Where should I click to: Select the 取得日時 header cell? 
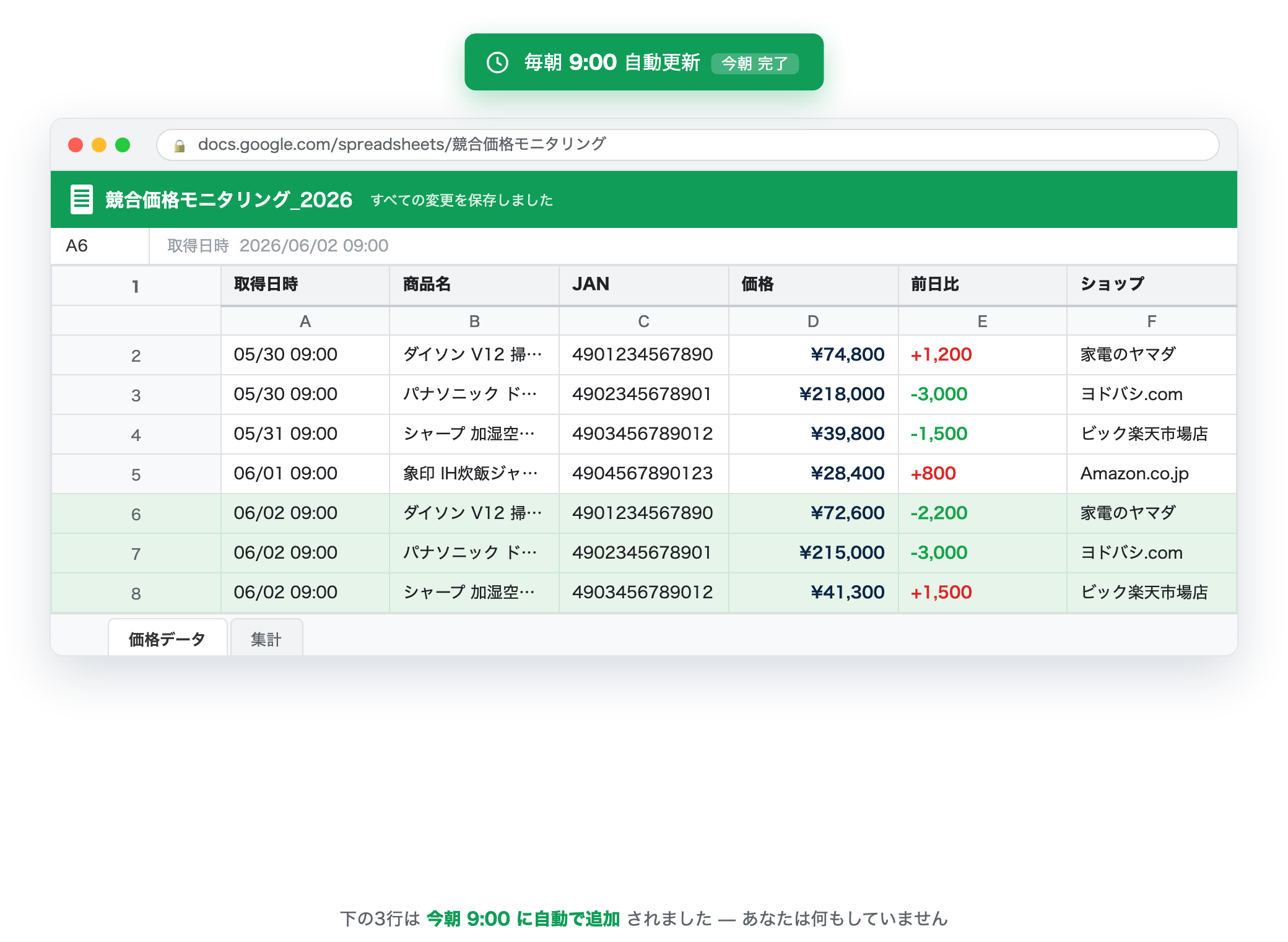305,285
